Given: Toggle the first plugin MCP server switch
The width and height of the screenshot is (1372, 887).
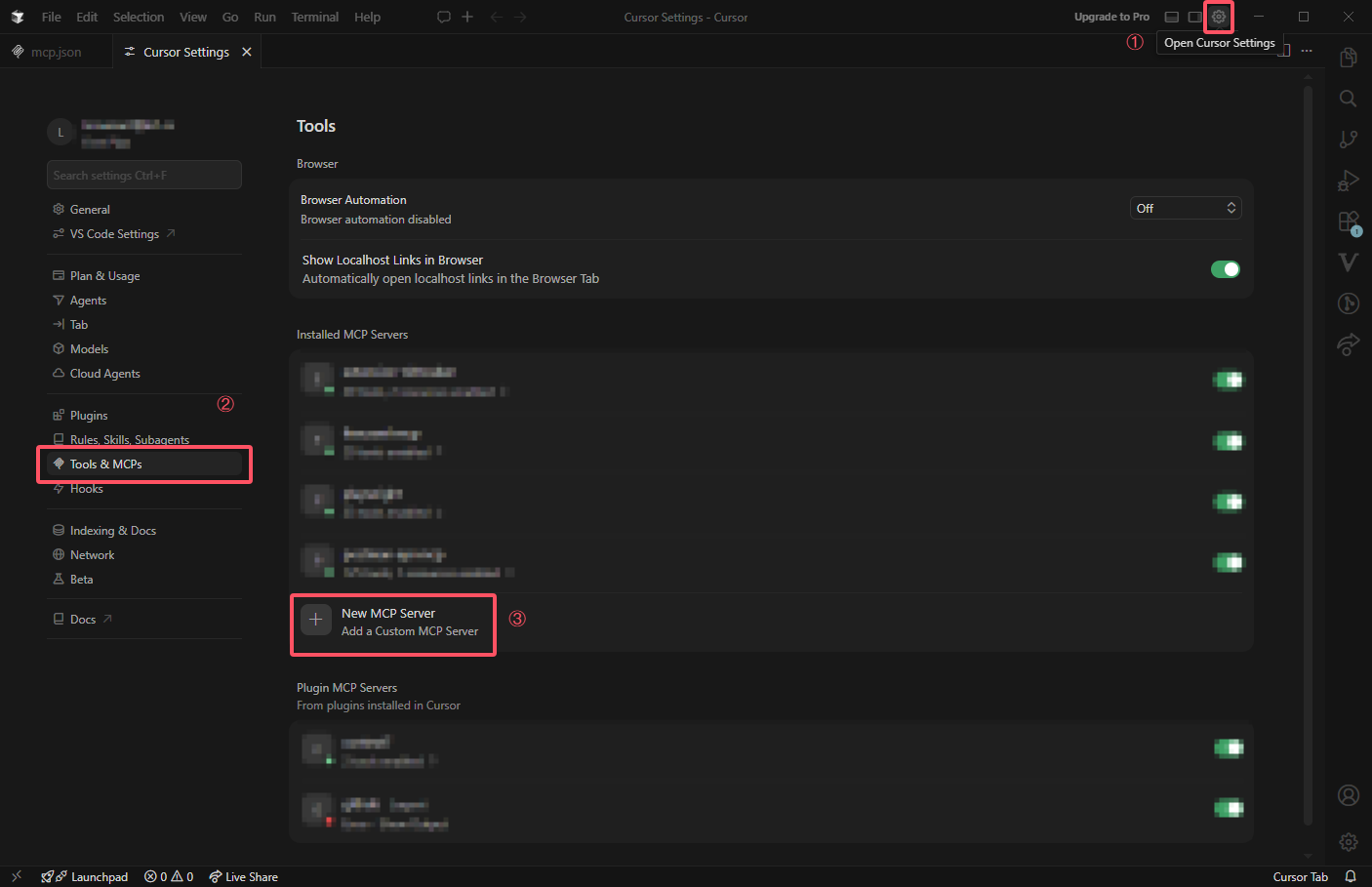Looking at the screenshot, I should point(1229,747).
